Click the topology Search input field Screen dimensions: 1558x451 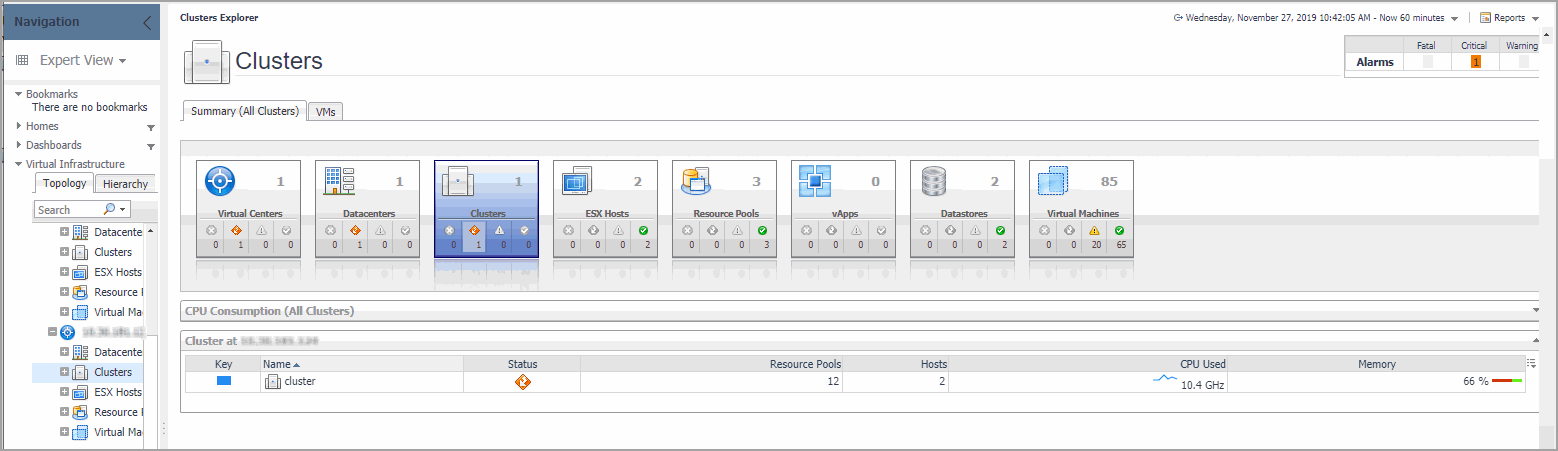[x=68, y=210]
